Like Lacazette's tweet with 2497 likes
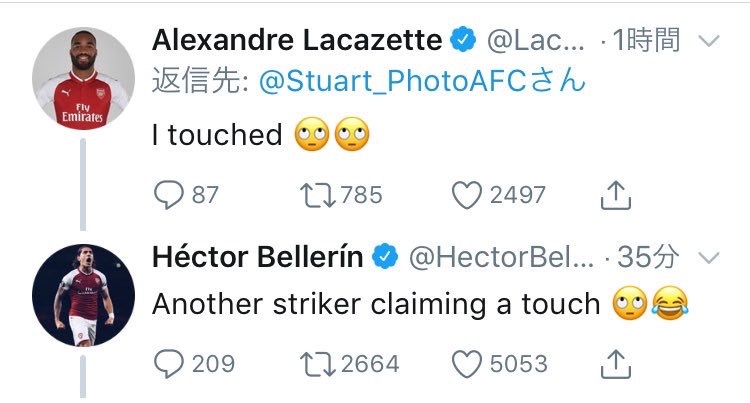The height and width of the screenshot is (403, 750). [465, 195]
